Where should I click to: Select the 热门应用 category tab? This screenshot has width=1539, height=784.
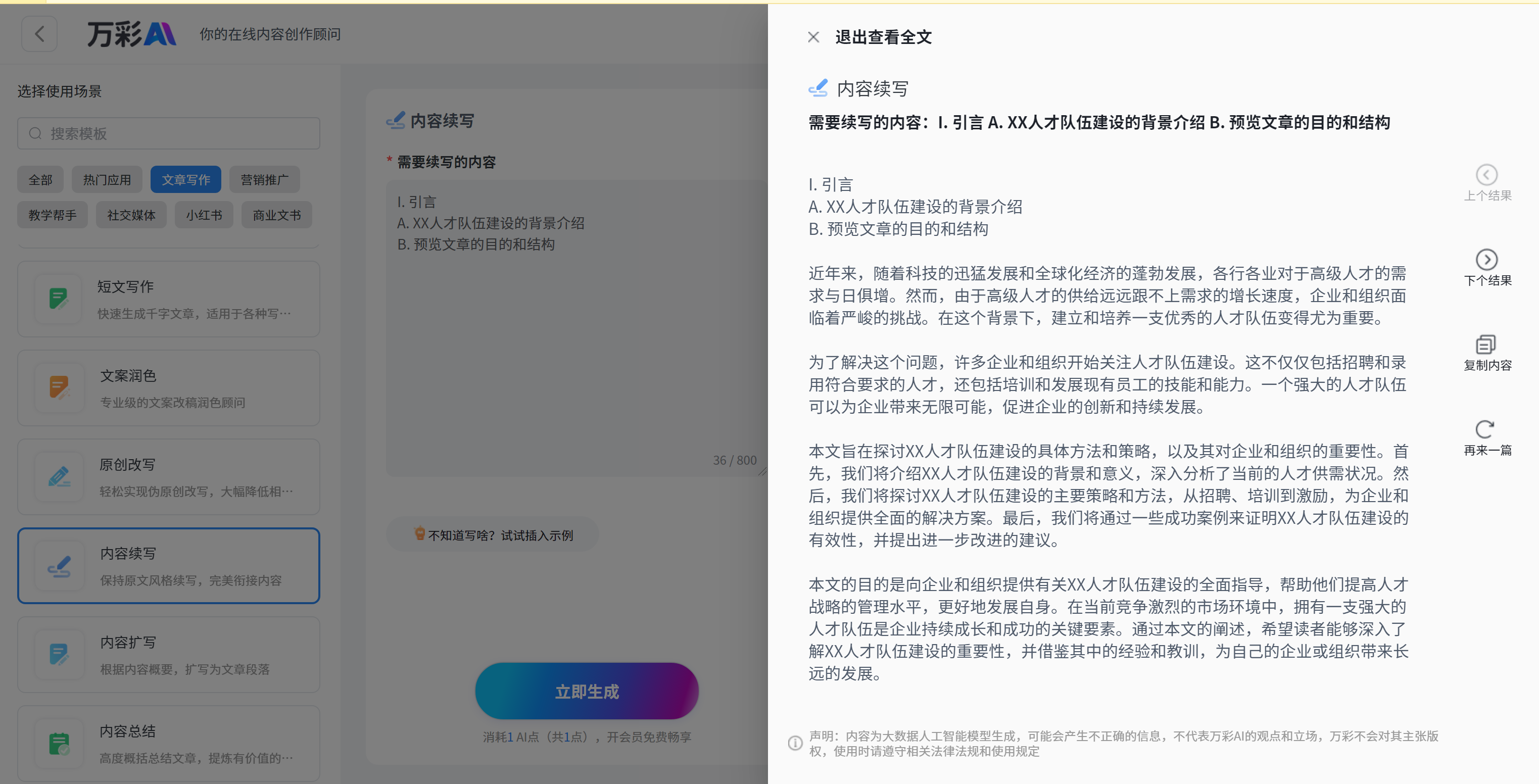pos(107,180)
